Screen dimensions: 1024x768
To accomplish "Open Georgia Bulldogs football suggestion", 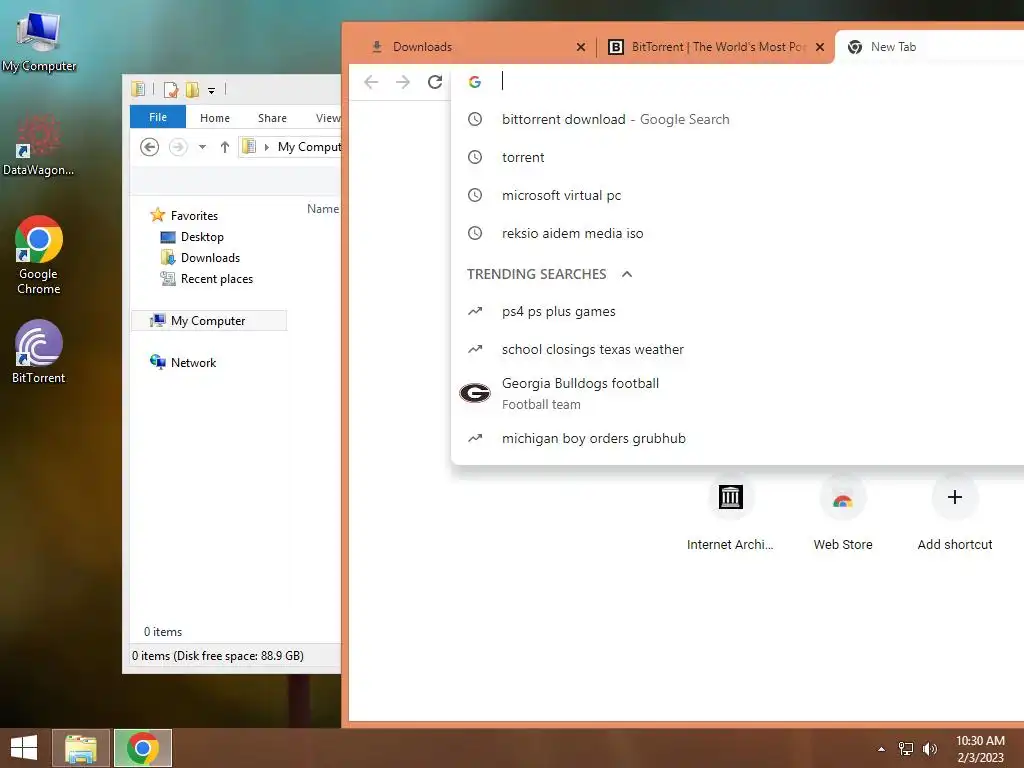I will [x=738, y=393].
